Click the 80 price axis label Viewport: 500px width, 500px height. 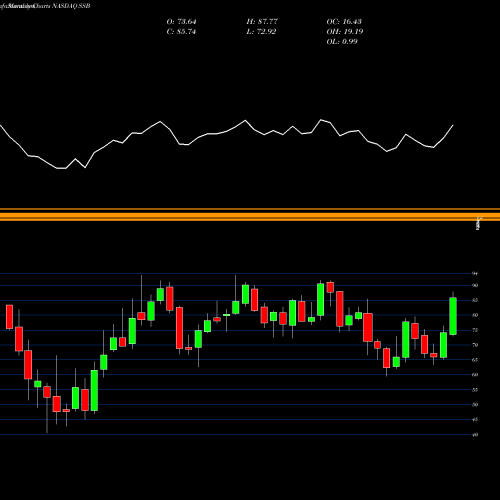point(475,315)
